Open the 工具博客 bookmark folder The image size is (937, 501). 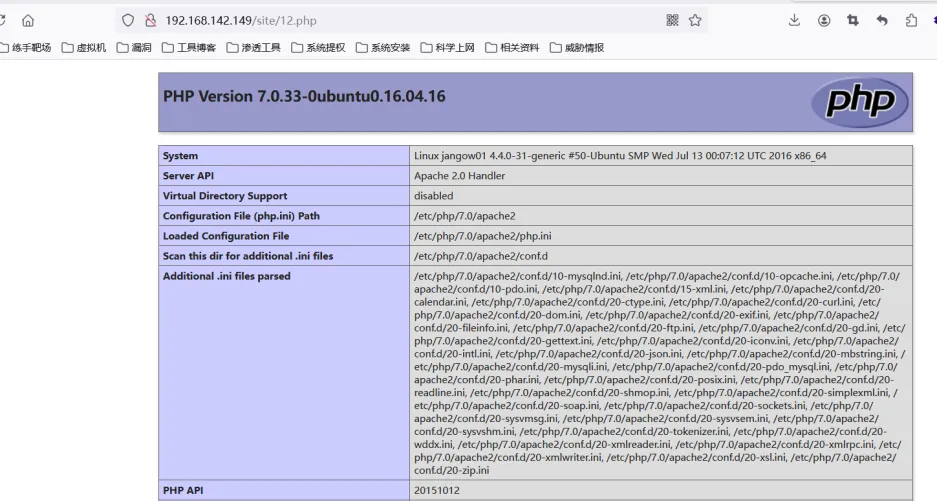[189, 48]
